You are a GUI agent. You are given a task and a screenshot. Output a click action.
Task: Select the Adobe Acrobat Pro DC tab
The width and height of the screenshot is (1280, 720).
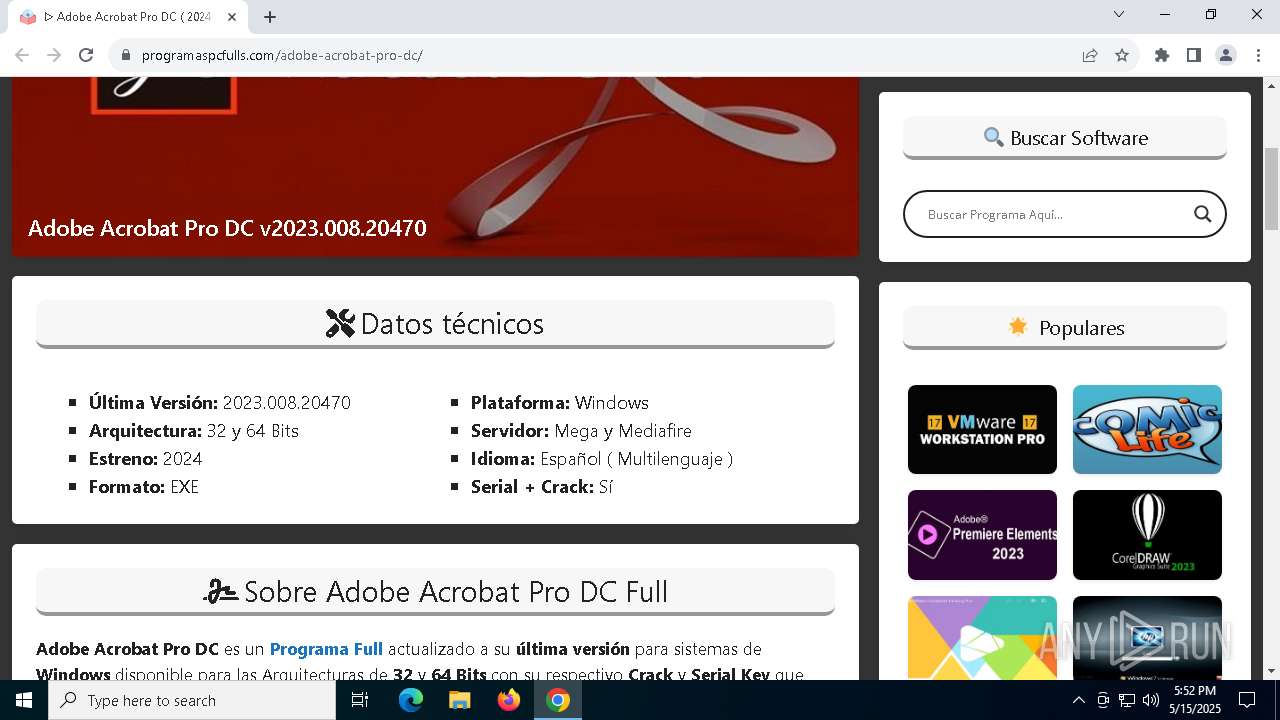[128, 17]
